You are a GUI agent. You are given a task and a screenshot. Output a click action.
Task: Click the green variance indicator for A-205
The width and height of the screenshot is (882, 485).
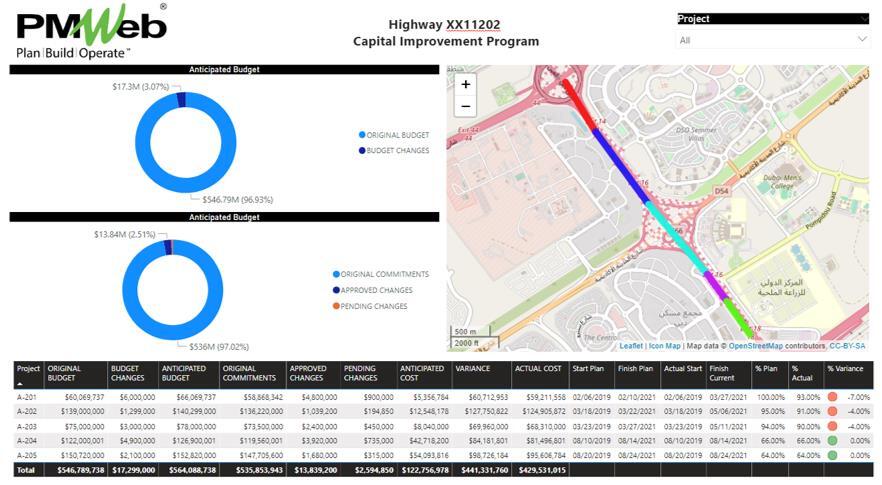click(832, 453)
